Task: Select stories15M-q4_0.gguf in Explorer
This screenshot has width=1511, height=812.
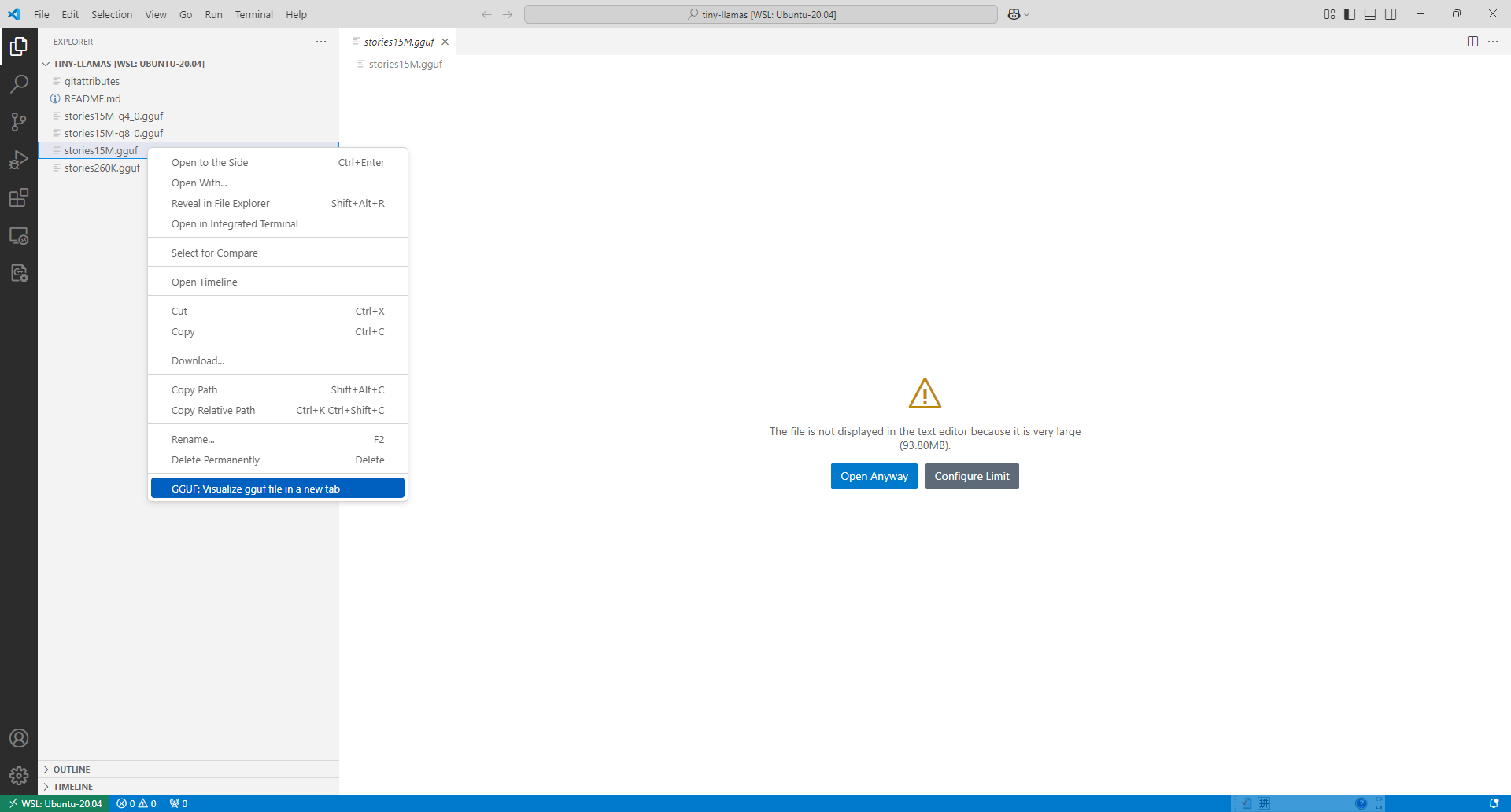Action: click(188, 116)
